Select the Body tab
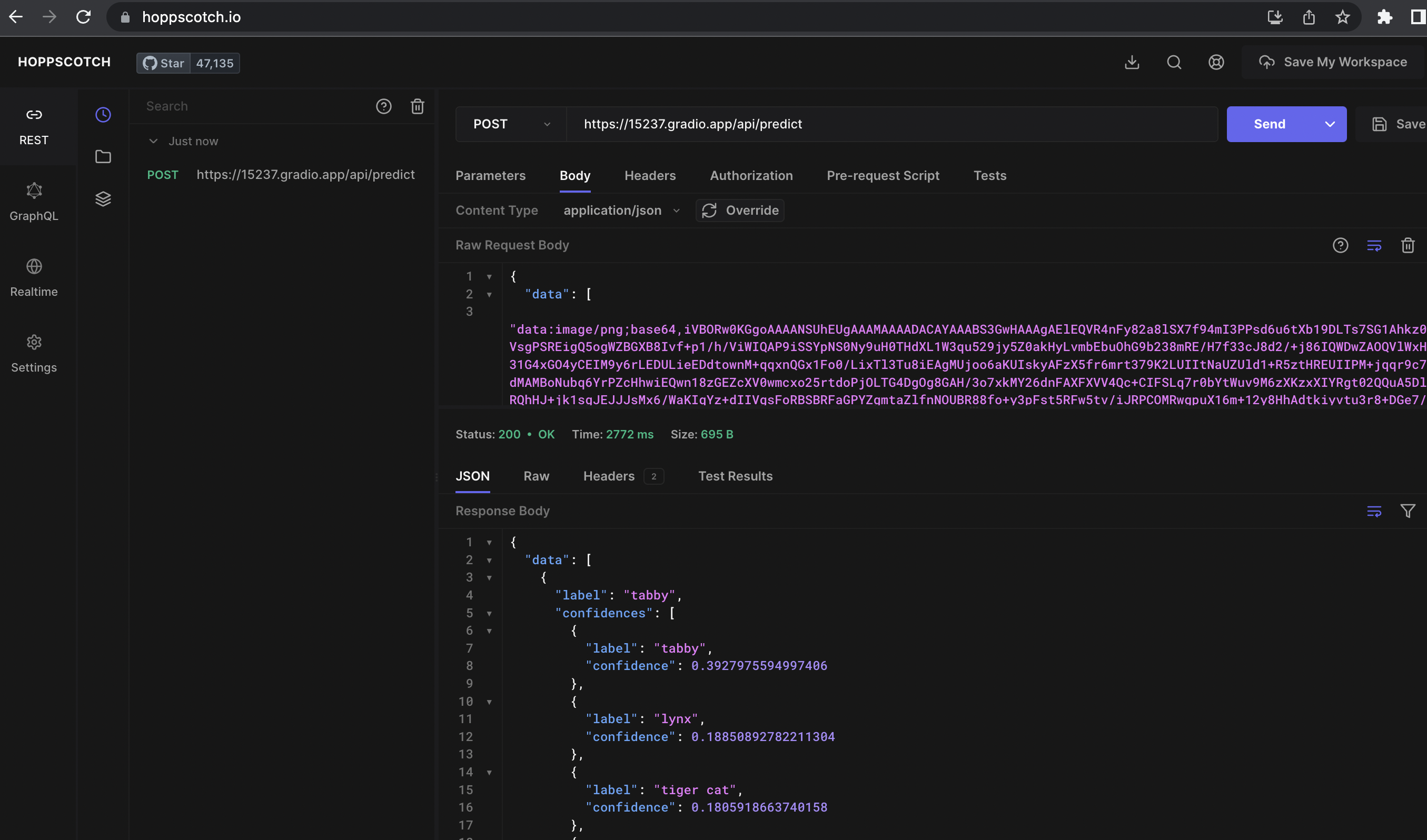The height and width of the screenshot is (840, 1427). 574,176
